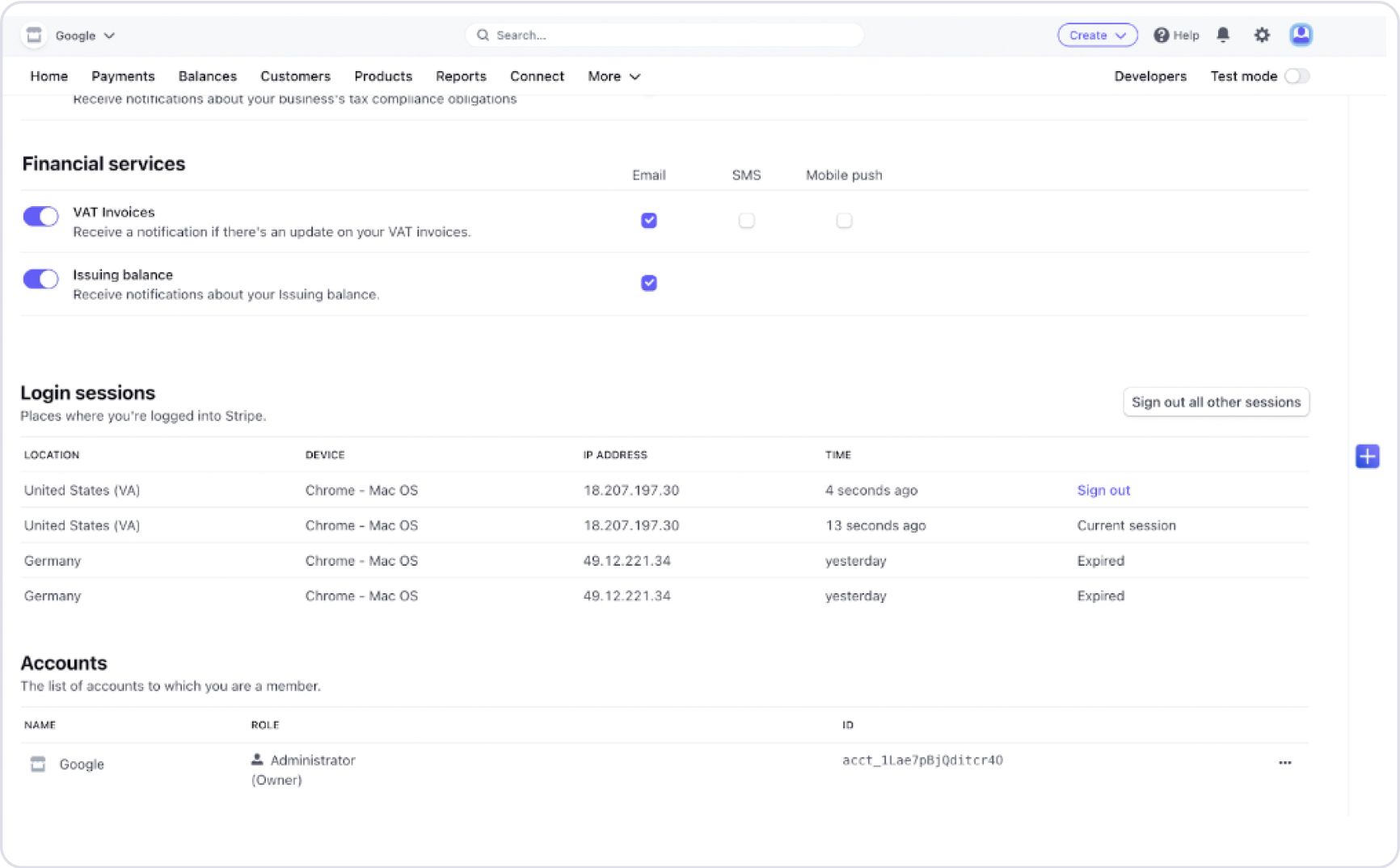Expand the Google account switcher dropdown
Screen dimensions: 1400x868
click(x=85, y=36)
